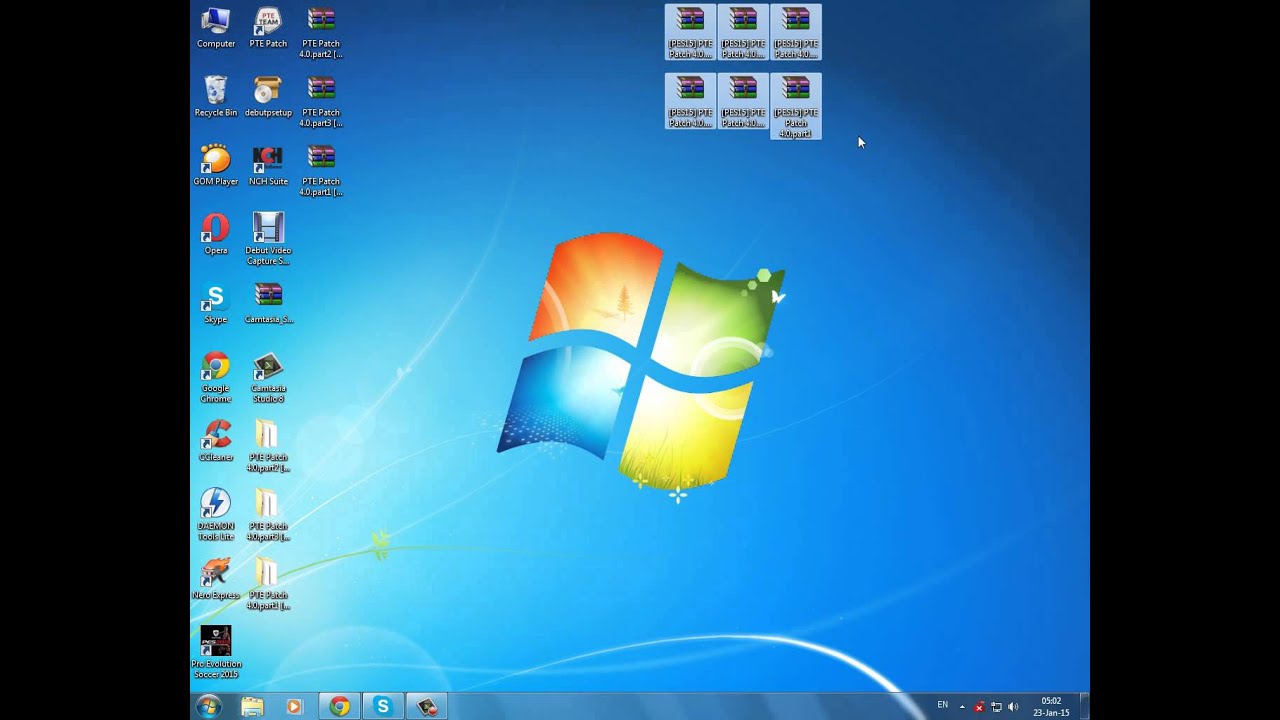Viewport: 1280px width, 720px height.
Task: Select the Debut Video Capture shortcut
Action: click(x=268, y=240)
